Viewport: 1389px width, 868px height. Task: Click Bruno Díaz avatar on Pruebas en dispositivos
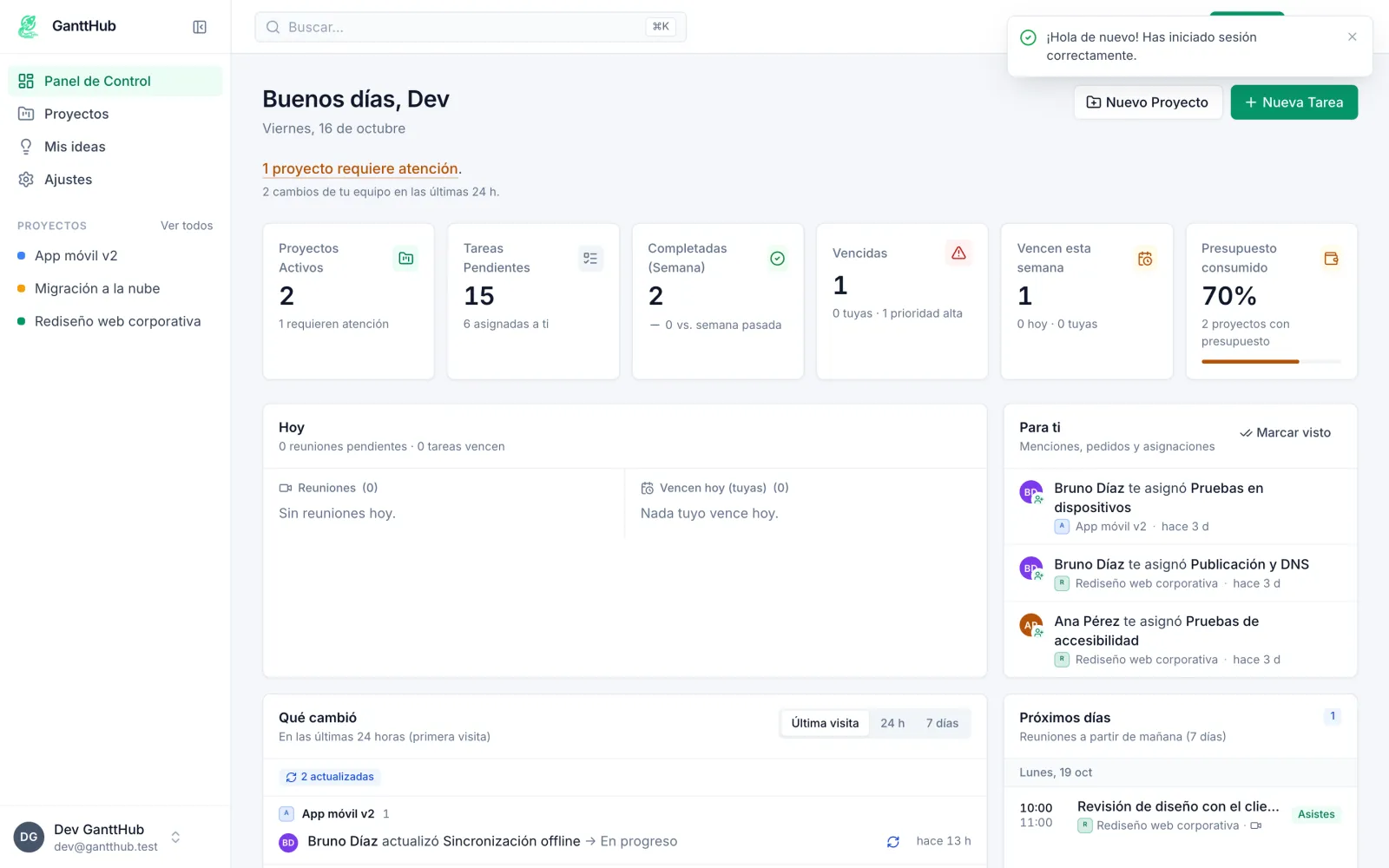(x=1031, y=491)
